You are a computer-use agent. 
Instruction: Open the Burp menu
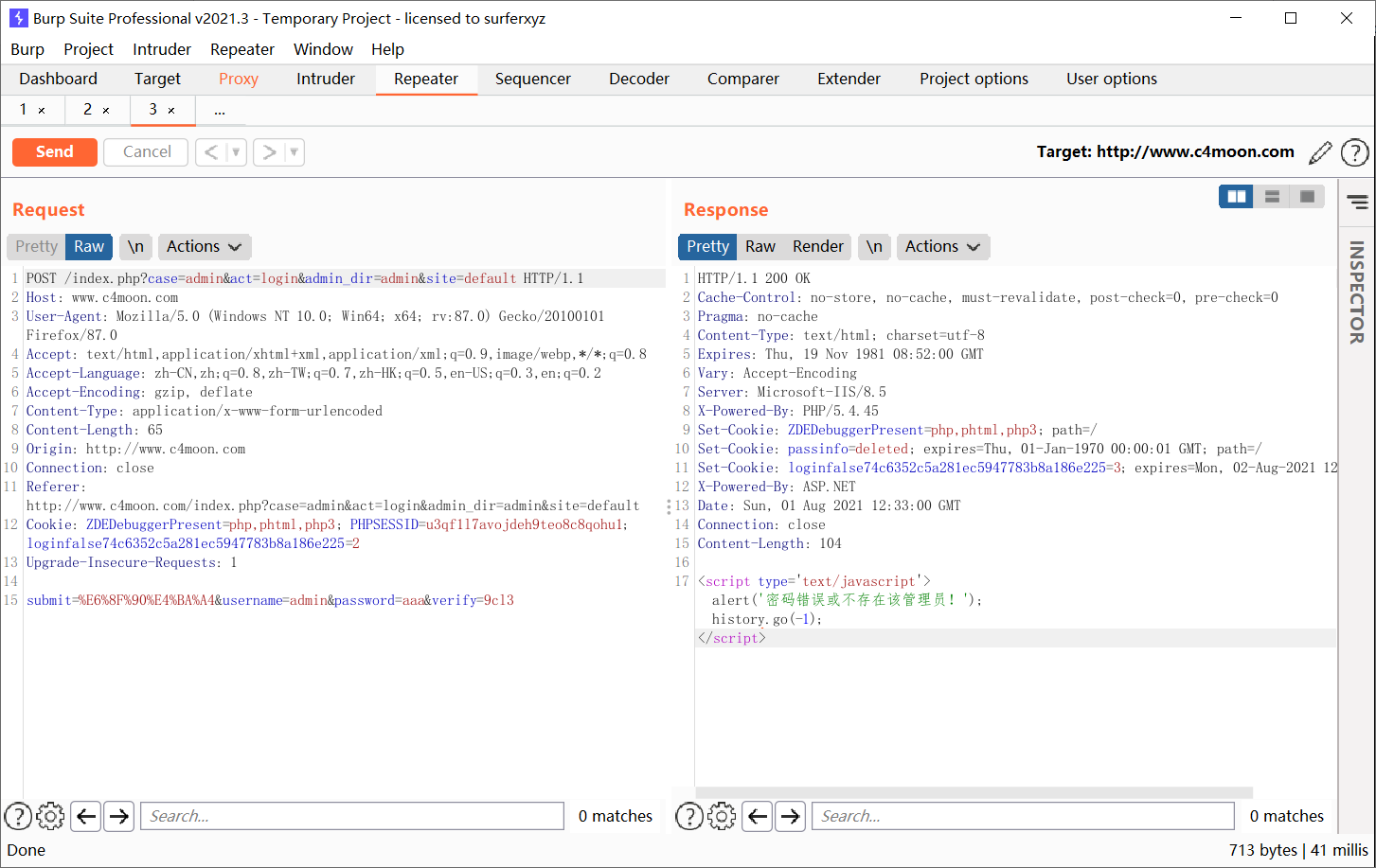(x=27, y=49)
